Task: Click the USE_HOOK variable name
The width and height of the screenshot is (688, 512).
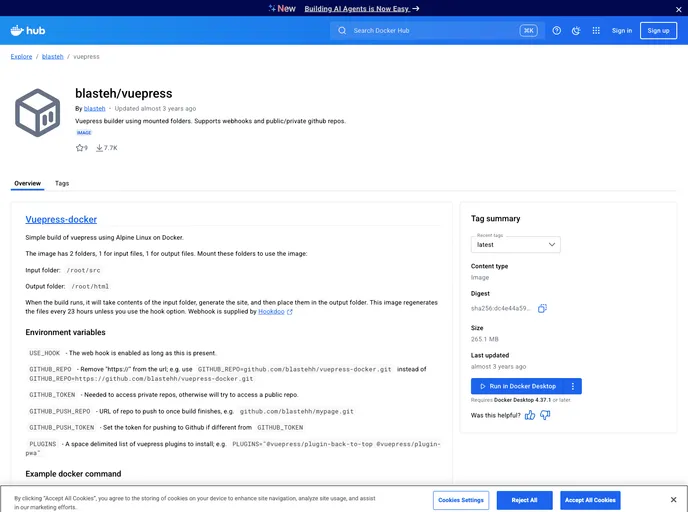Action: click(x=44, y=353)
